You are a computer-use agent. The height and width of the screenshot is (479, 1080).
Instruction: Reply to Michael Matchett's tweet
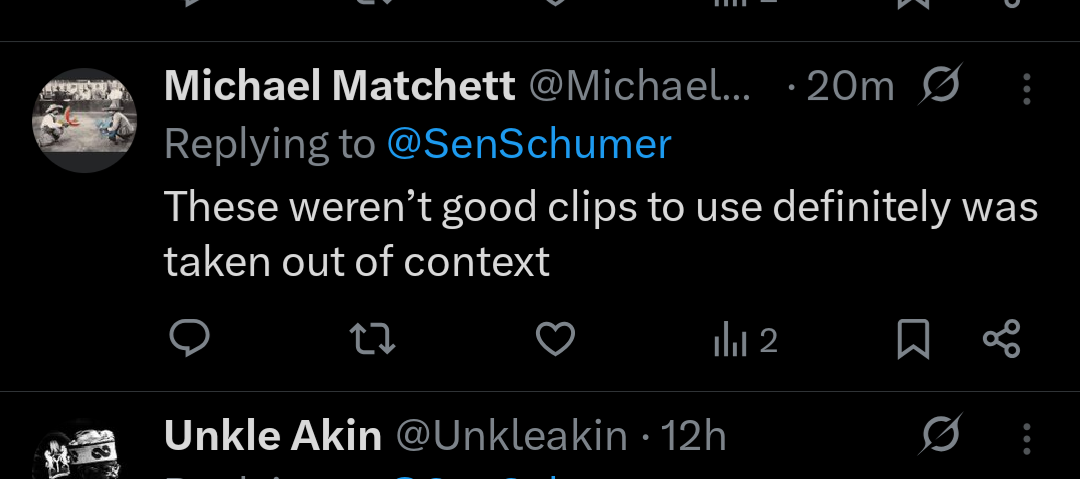tap(188, 341)
